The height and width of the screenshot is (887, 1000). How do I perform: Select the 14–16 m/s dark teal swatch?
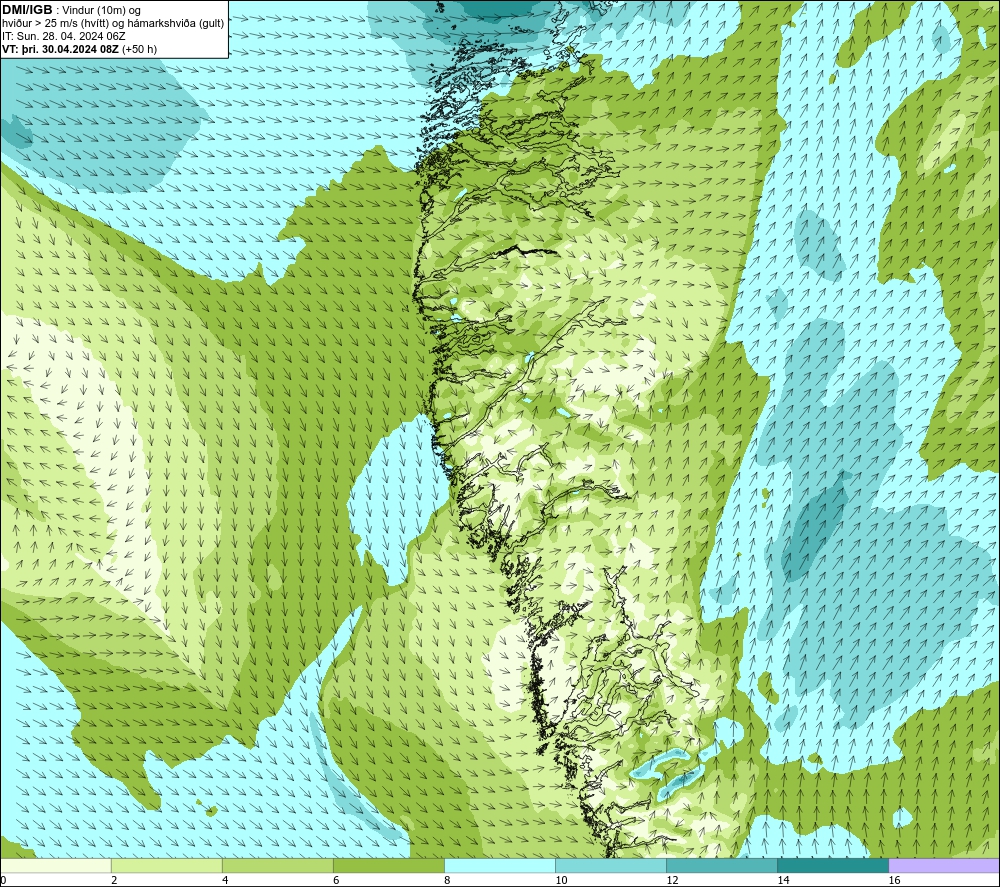point(832,866)
